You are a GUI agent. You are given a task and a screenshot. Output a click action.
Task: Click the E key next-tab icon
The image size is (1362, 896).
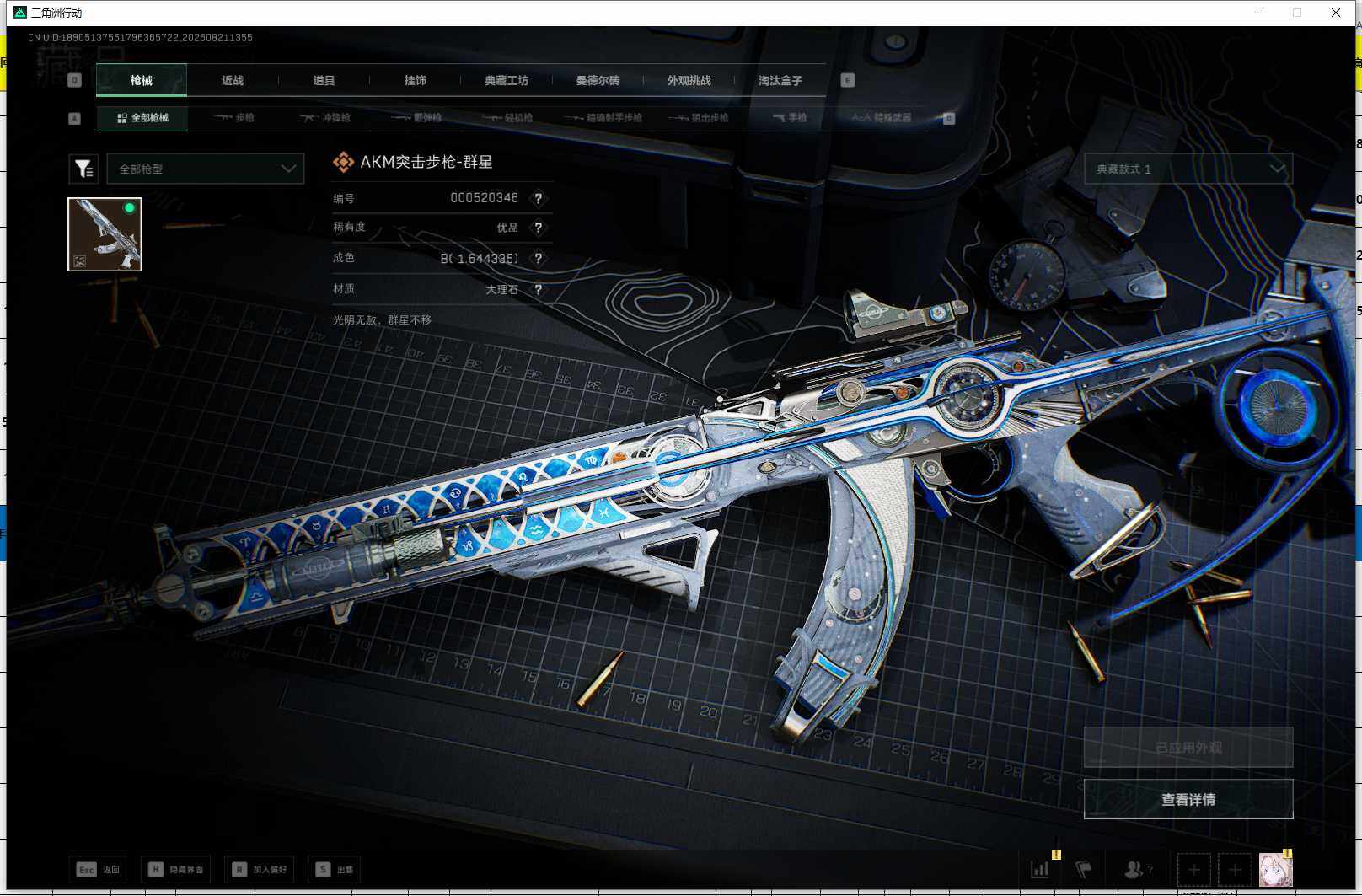(848, 80)
